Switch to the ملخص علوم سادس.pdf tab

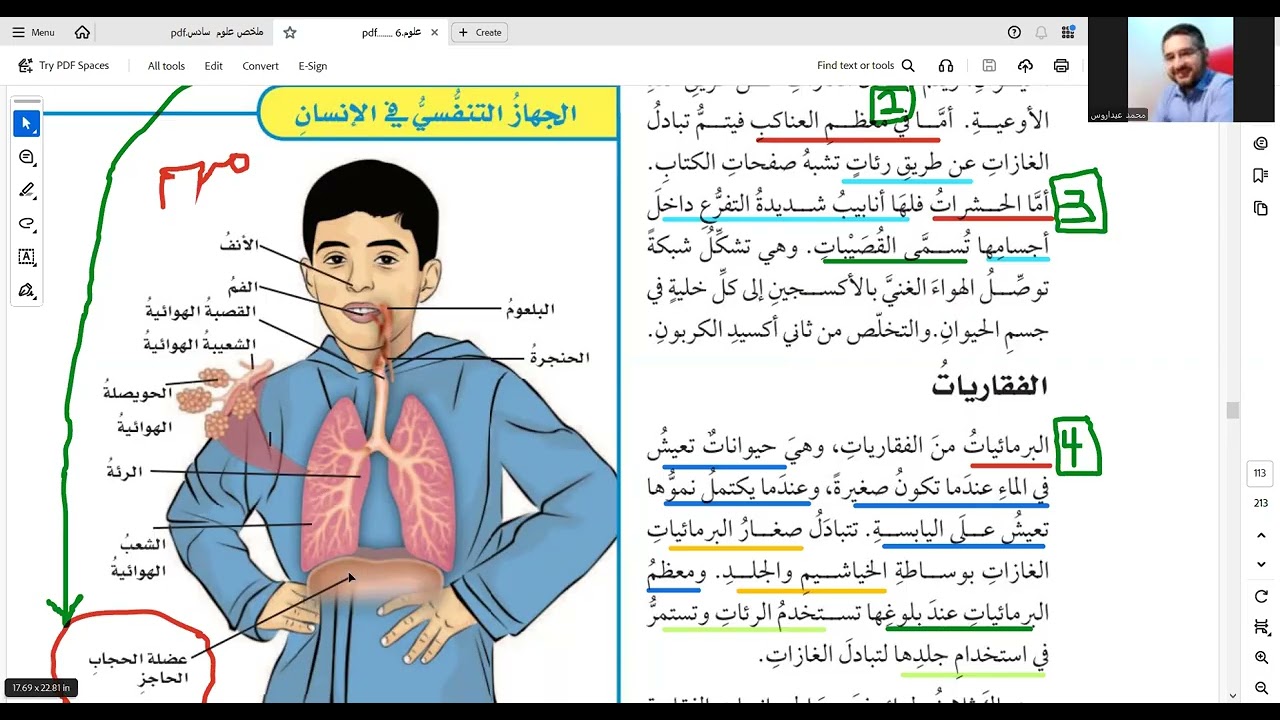(217, 32)
